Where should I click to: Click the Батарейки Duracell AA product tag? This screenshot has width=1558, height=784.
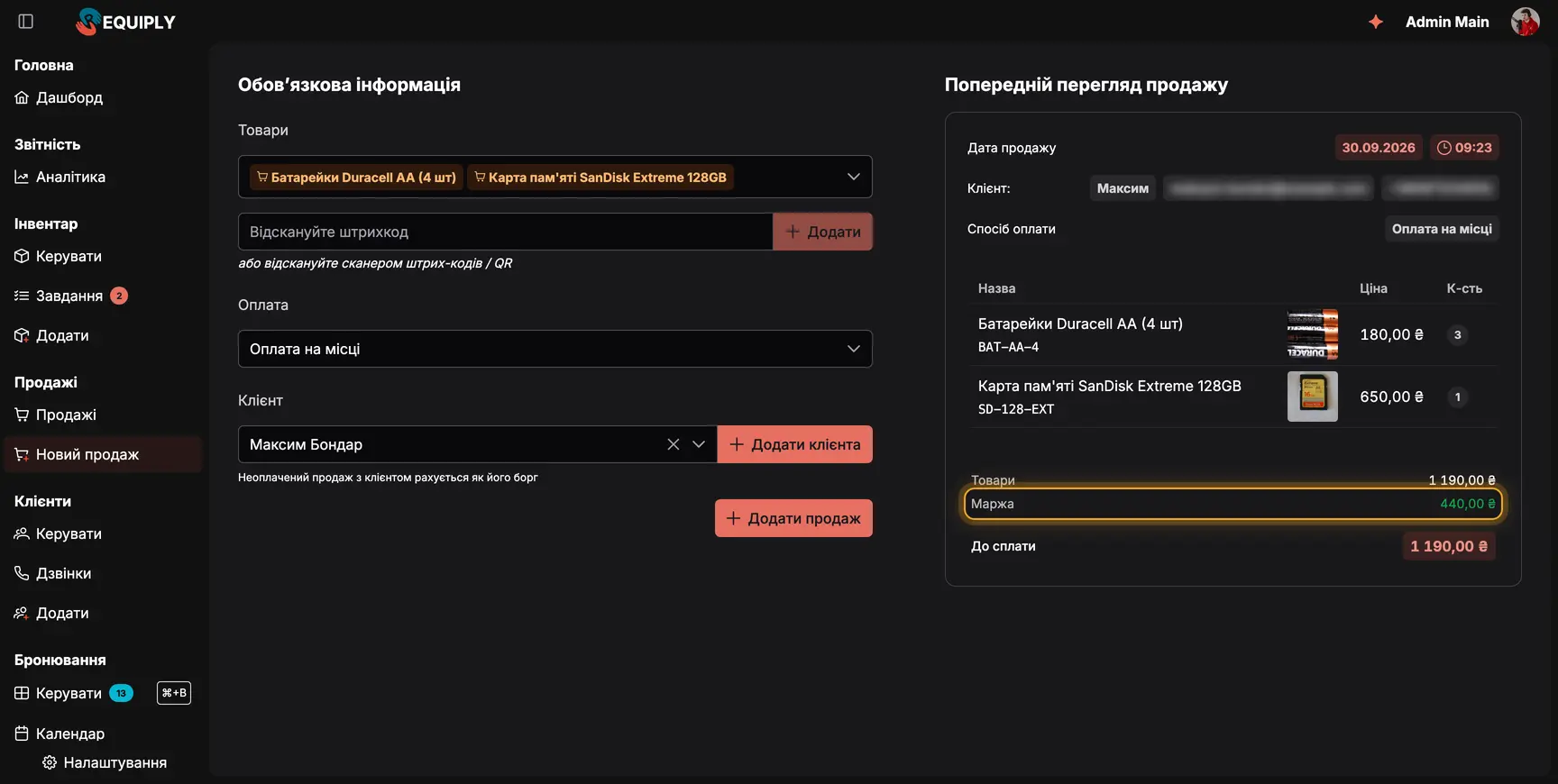(x=356, y=178)
